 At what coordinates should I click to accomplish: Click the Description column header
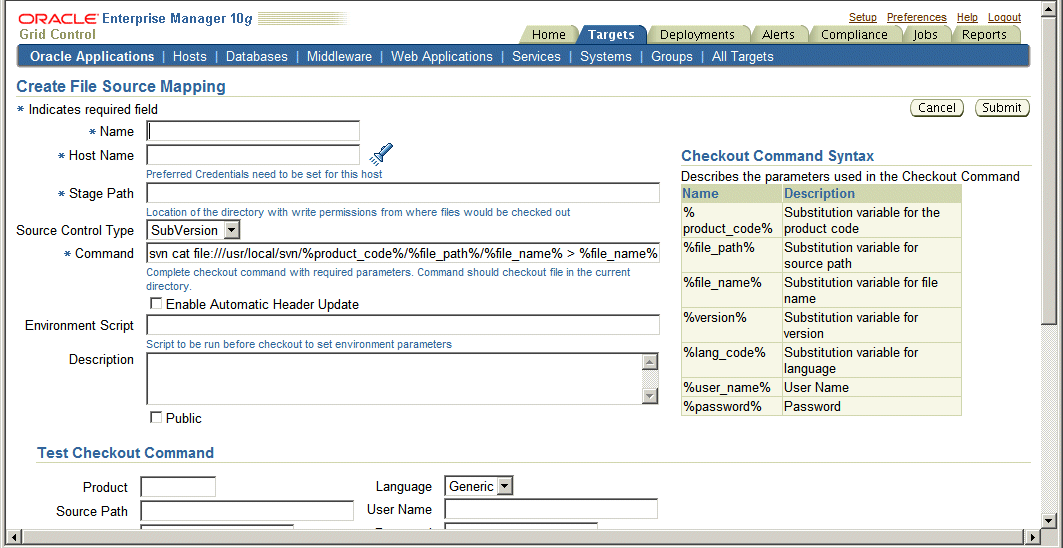point(872,193)
